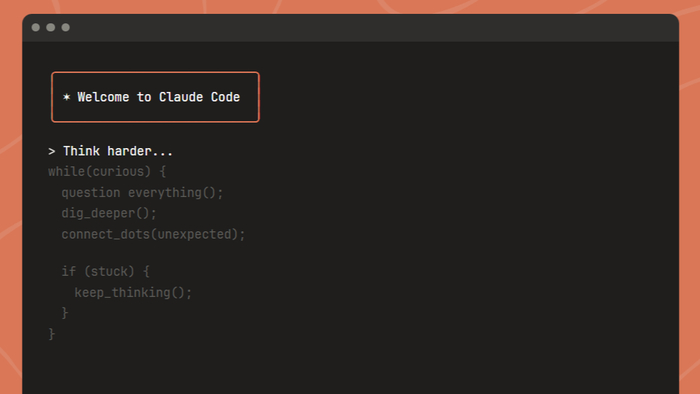Screen dimensions: 700x394
Task: Click the 'dig_deeper();' line
Action: (109, 213)
